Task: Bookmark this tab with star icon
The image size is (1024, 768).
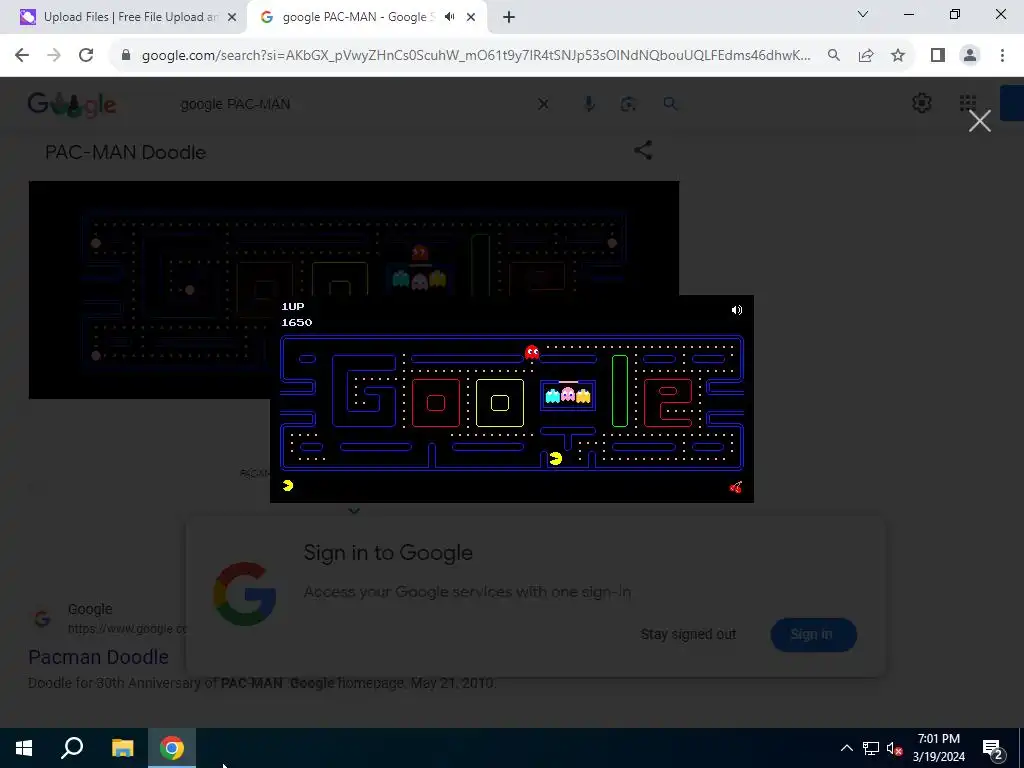Action: point(898,55)
